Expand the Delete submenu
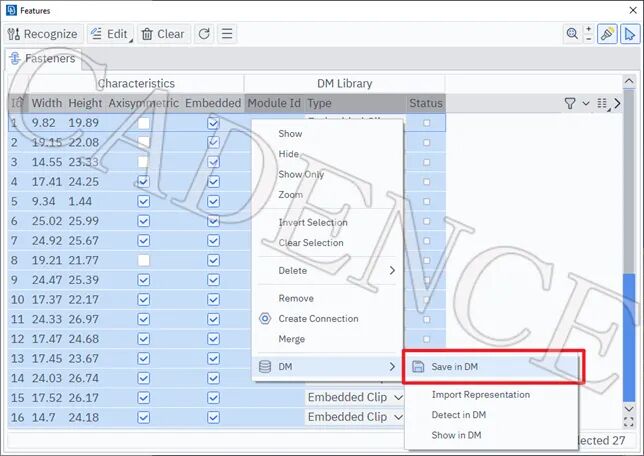 point(327,270)
